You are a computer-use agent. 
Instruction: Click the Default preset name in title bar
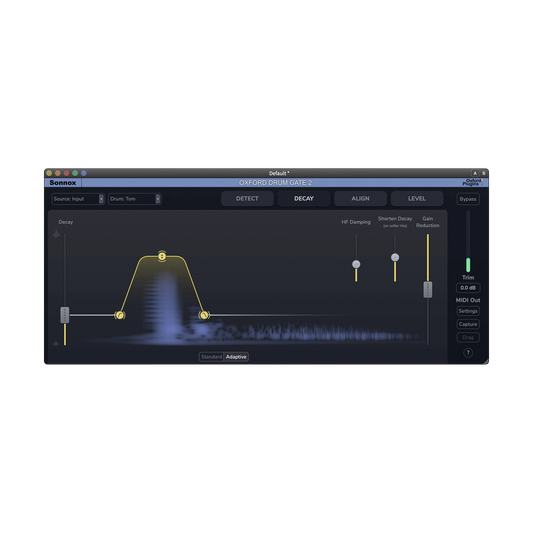coord(279,173)
